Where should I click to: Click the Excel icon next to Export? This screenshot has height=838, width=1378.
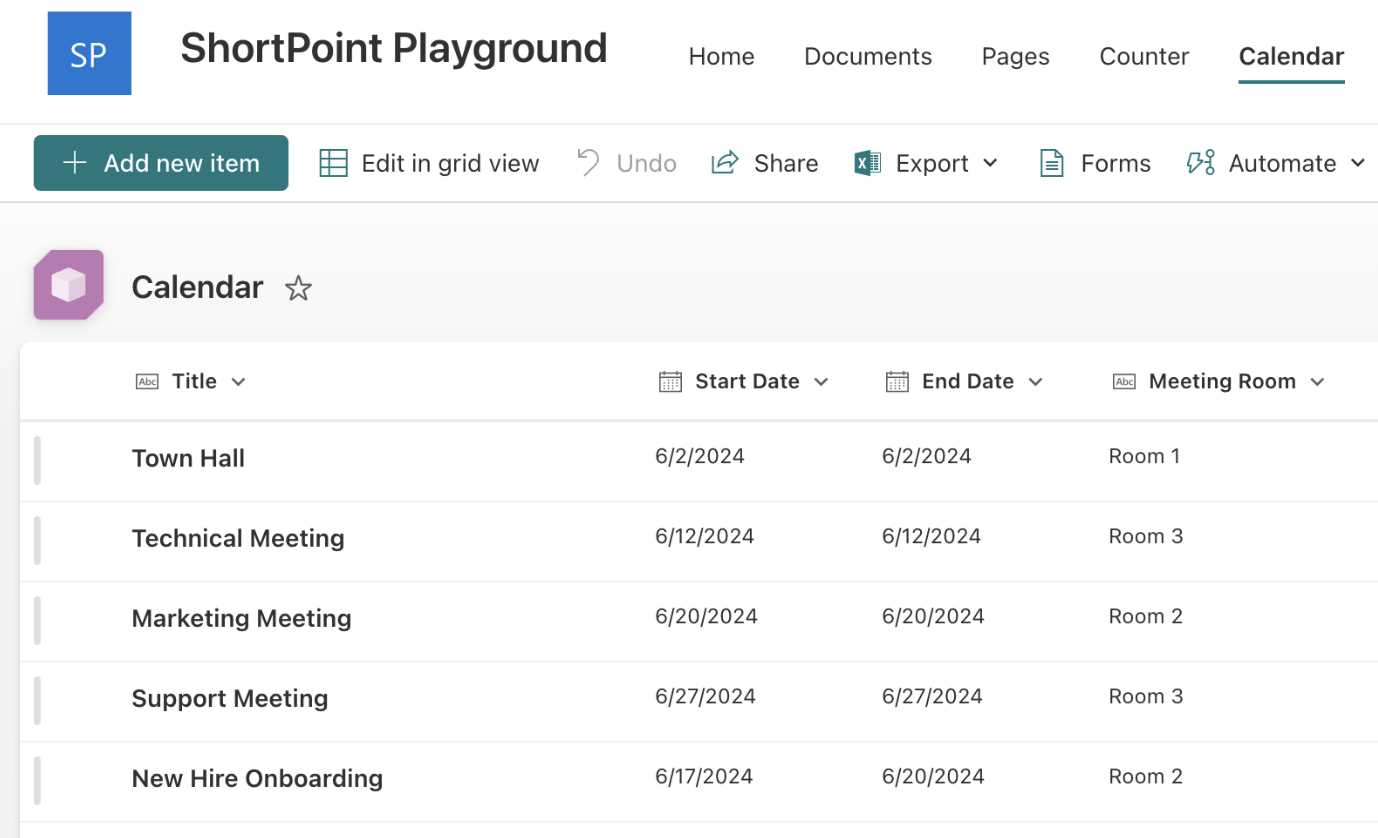point(867,163)
